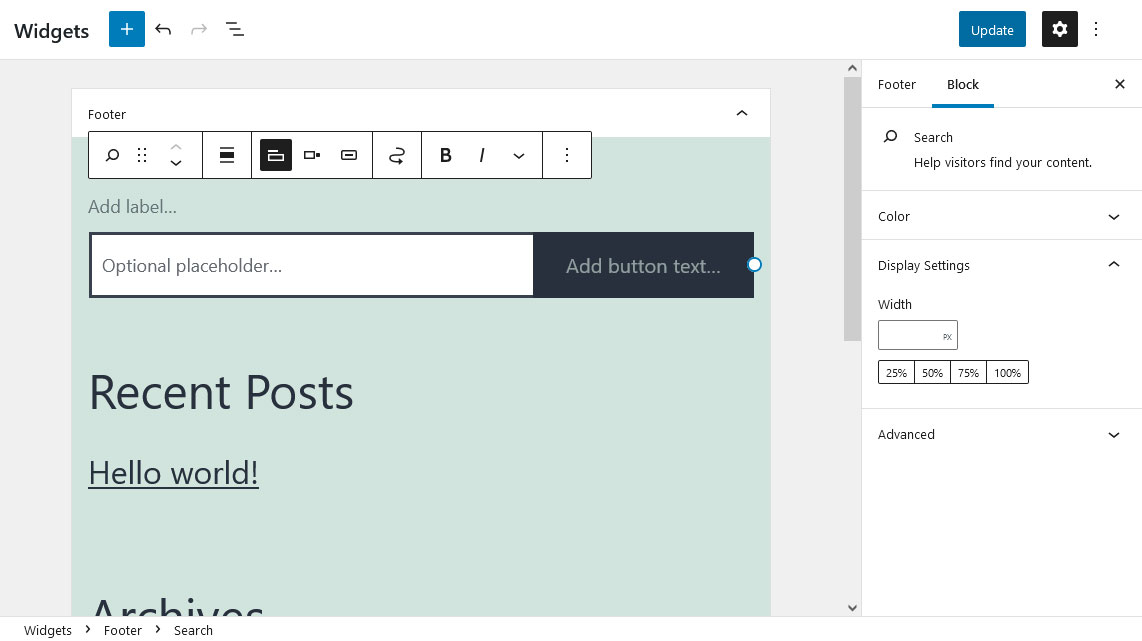This screenshot has height=641, width=1142.
Task: Click inside the Width pixel field
Action: tap(910, 334)
